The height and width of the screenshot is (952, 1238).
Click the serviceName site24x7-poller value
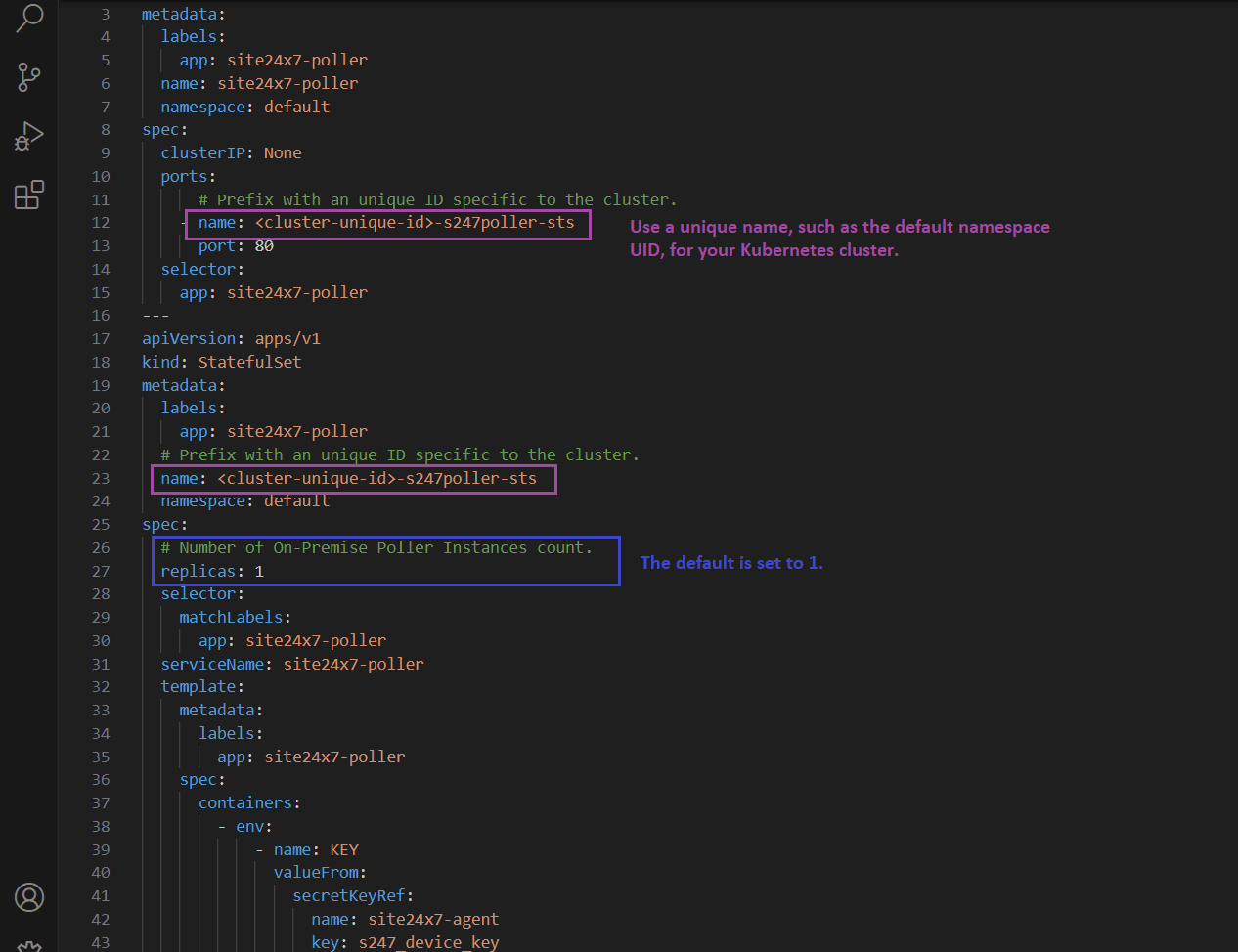pyautogui.click(x=353, y=664)
